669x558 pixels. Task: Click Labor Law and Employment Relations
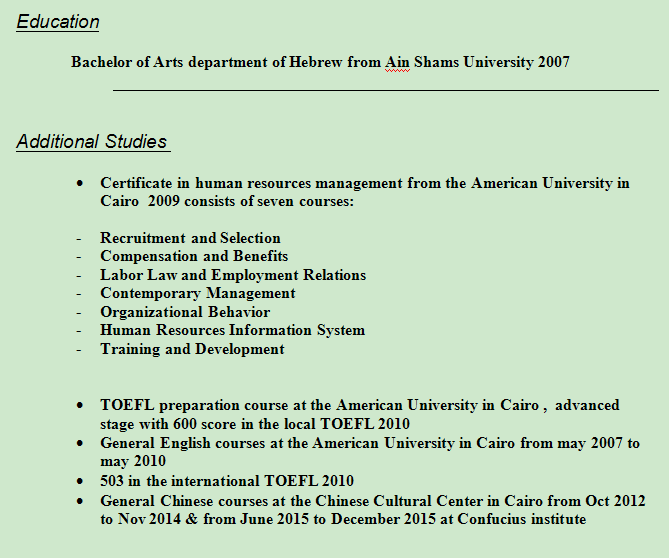pyautogui.click(x=233, y=275)
